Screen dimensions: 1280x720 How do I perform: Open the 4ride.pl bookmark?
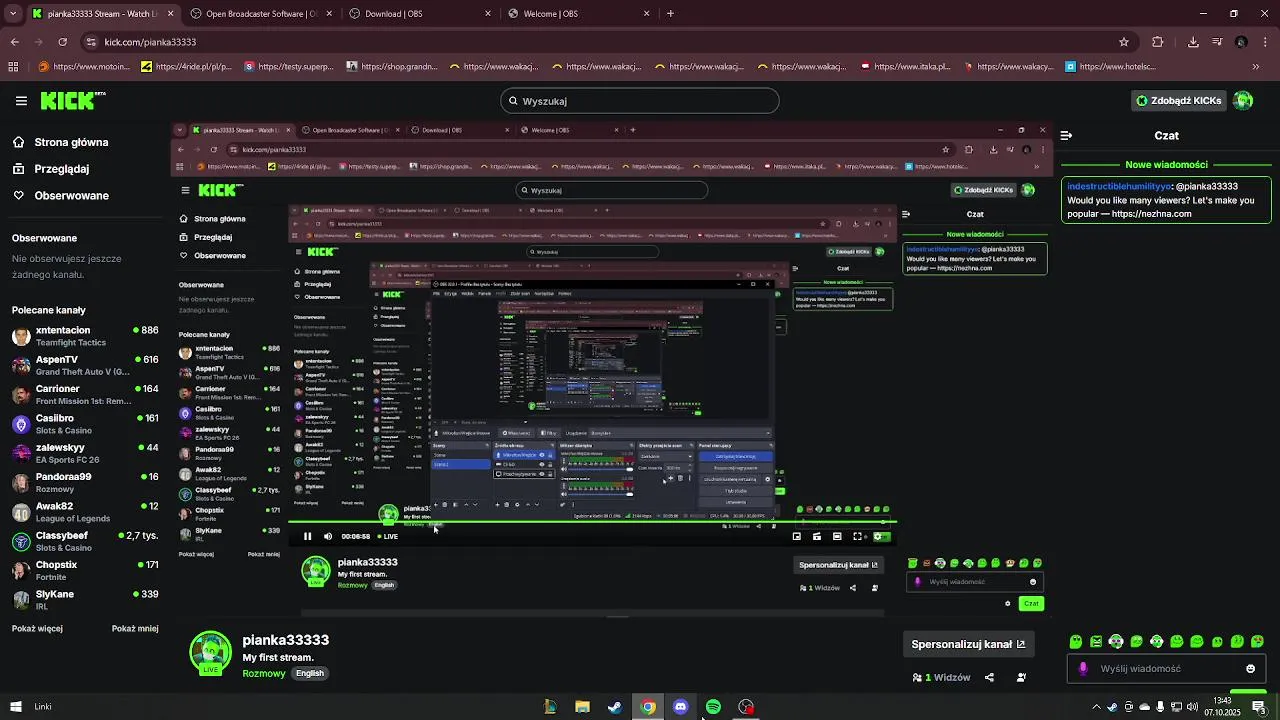click(187, 67)
